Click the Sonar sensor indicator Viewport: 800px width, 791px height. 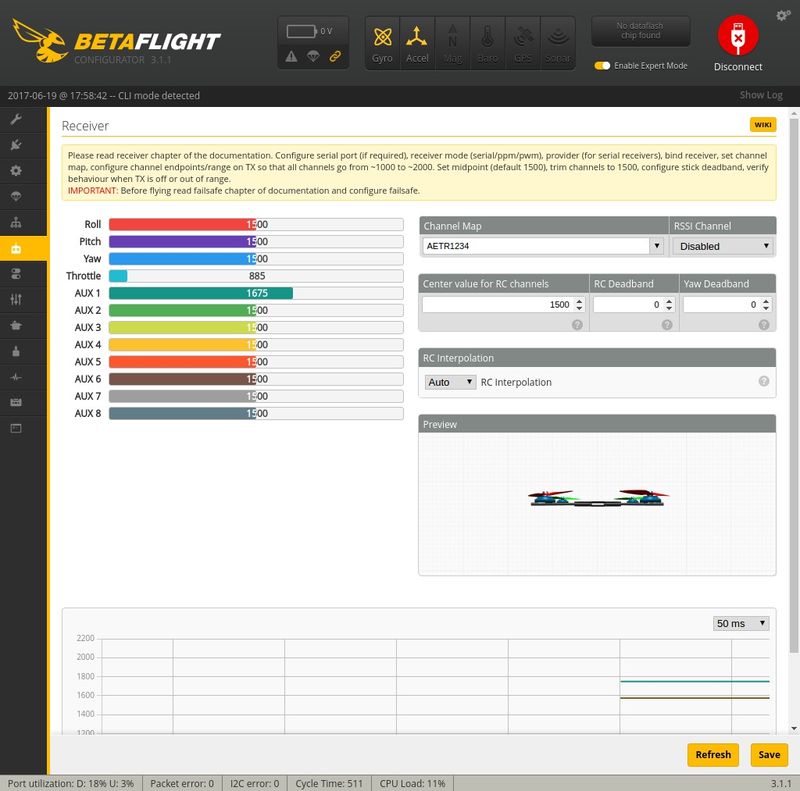(x=558, y=43)
